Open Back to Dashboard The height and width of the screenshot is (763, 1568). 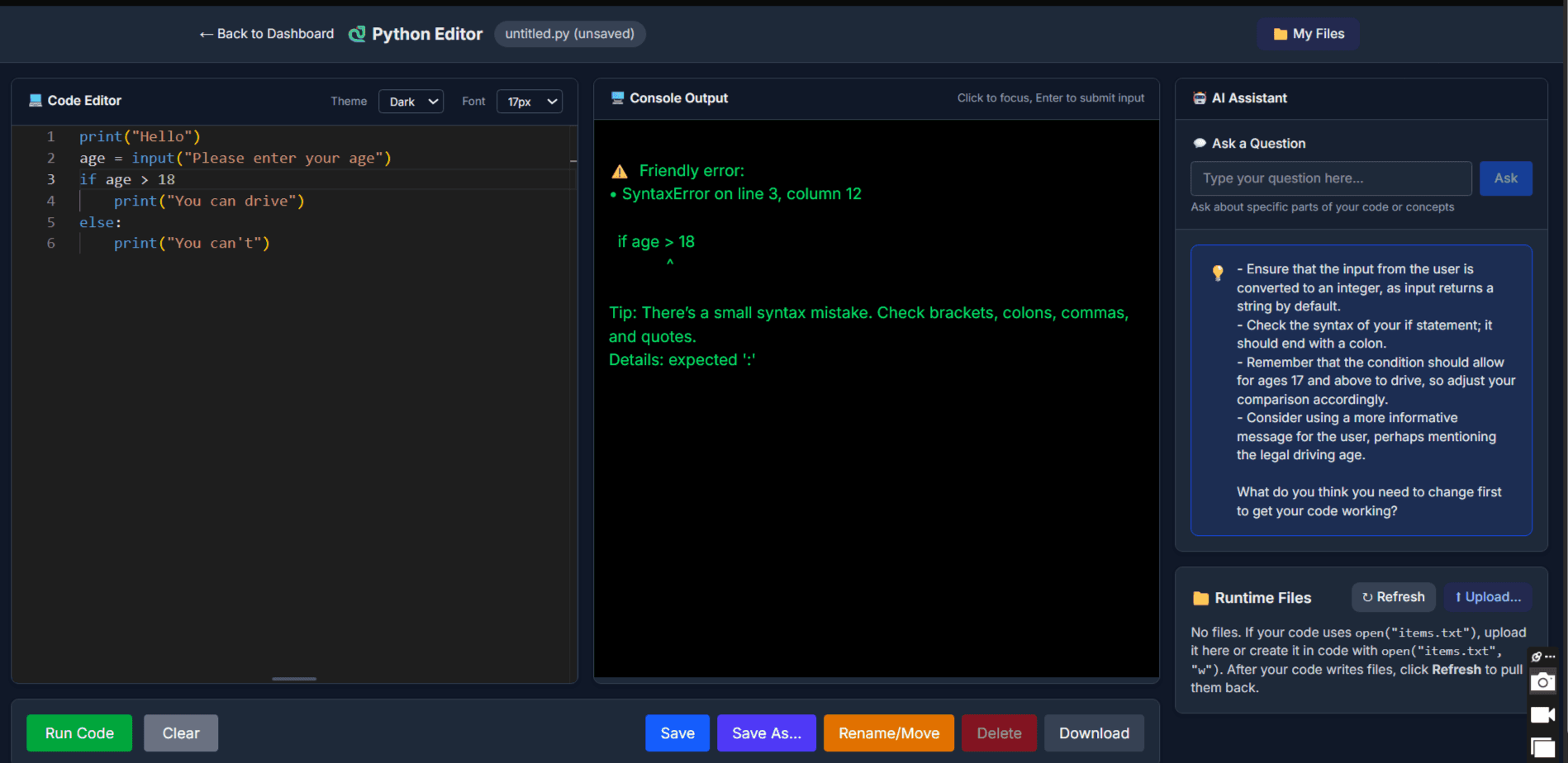[266, 34]
